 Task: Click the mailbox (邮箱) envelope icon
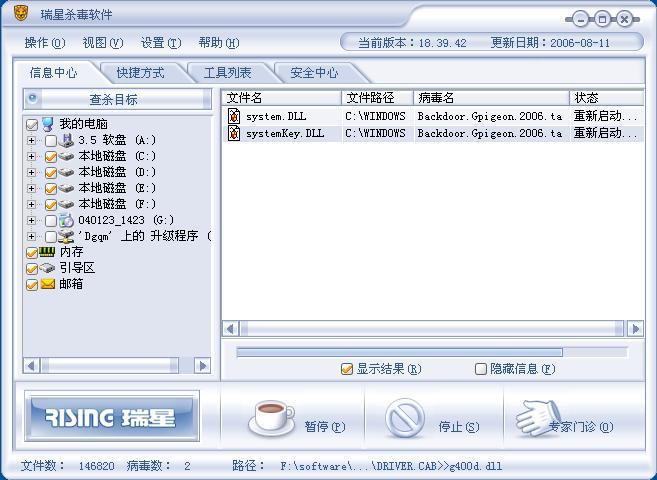pos(48,284)
